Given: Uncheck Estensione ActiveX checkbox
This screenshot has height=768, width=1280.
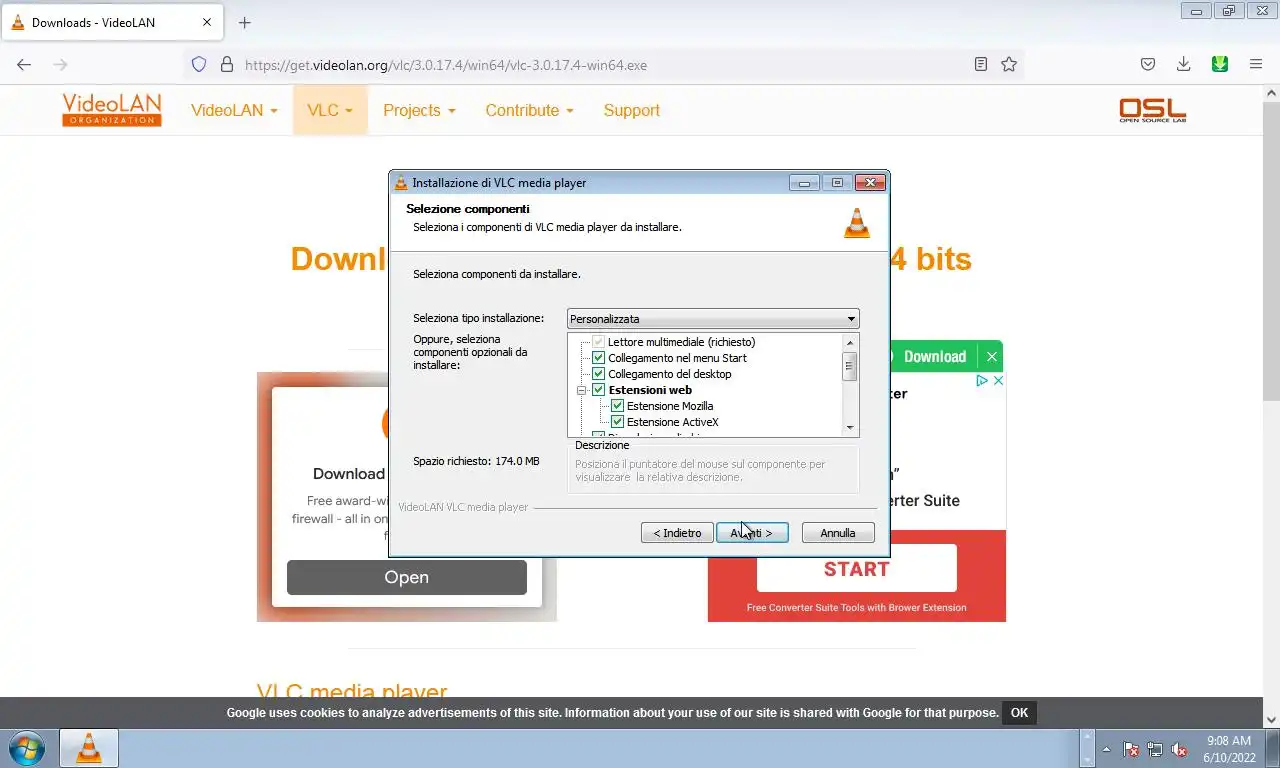Looking at the screenshot, I should 618,422.
